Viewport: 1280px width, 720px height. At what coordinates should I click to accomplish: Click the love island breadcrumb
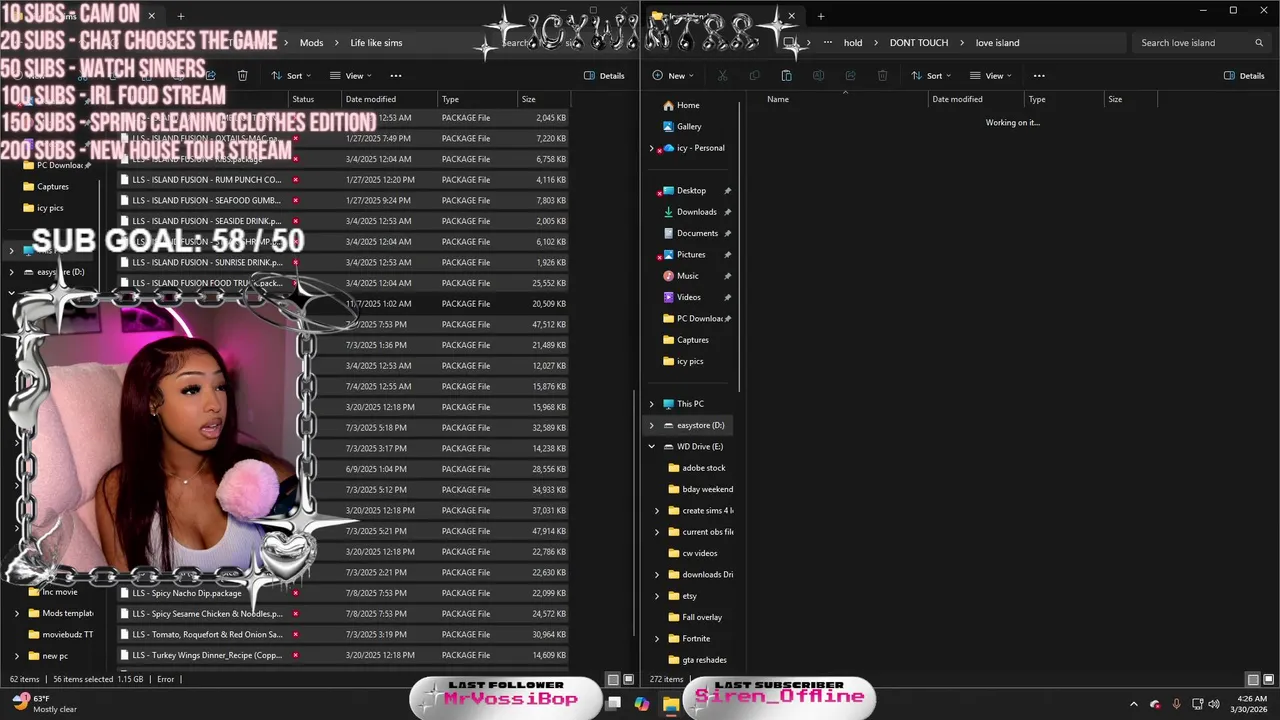tap(997, 43)
